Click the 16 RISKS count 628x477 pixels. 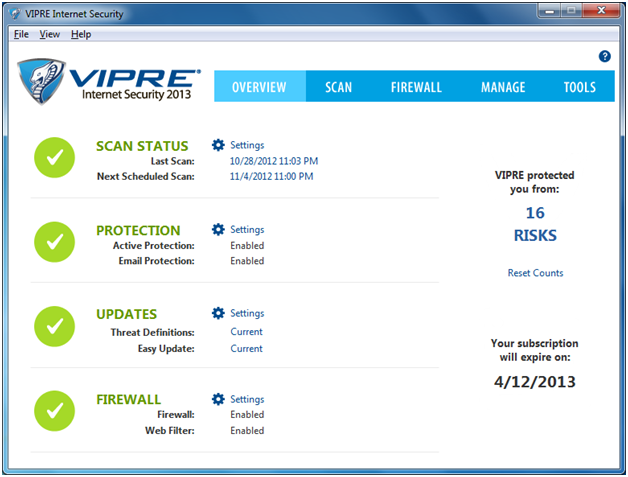point(535,224)
